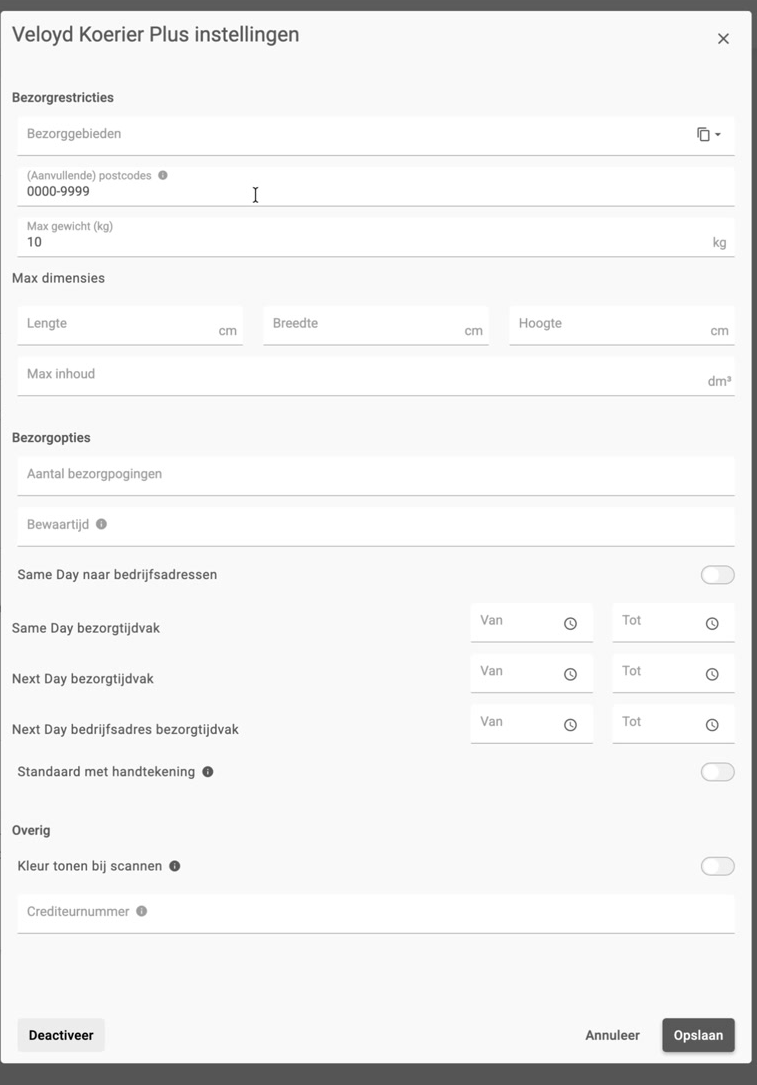757x1085 pixels.
Task: Click the Overig heading
Action: click(31, 830)
